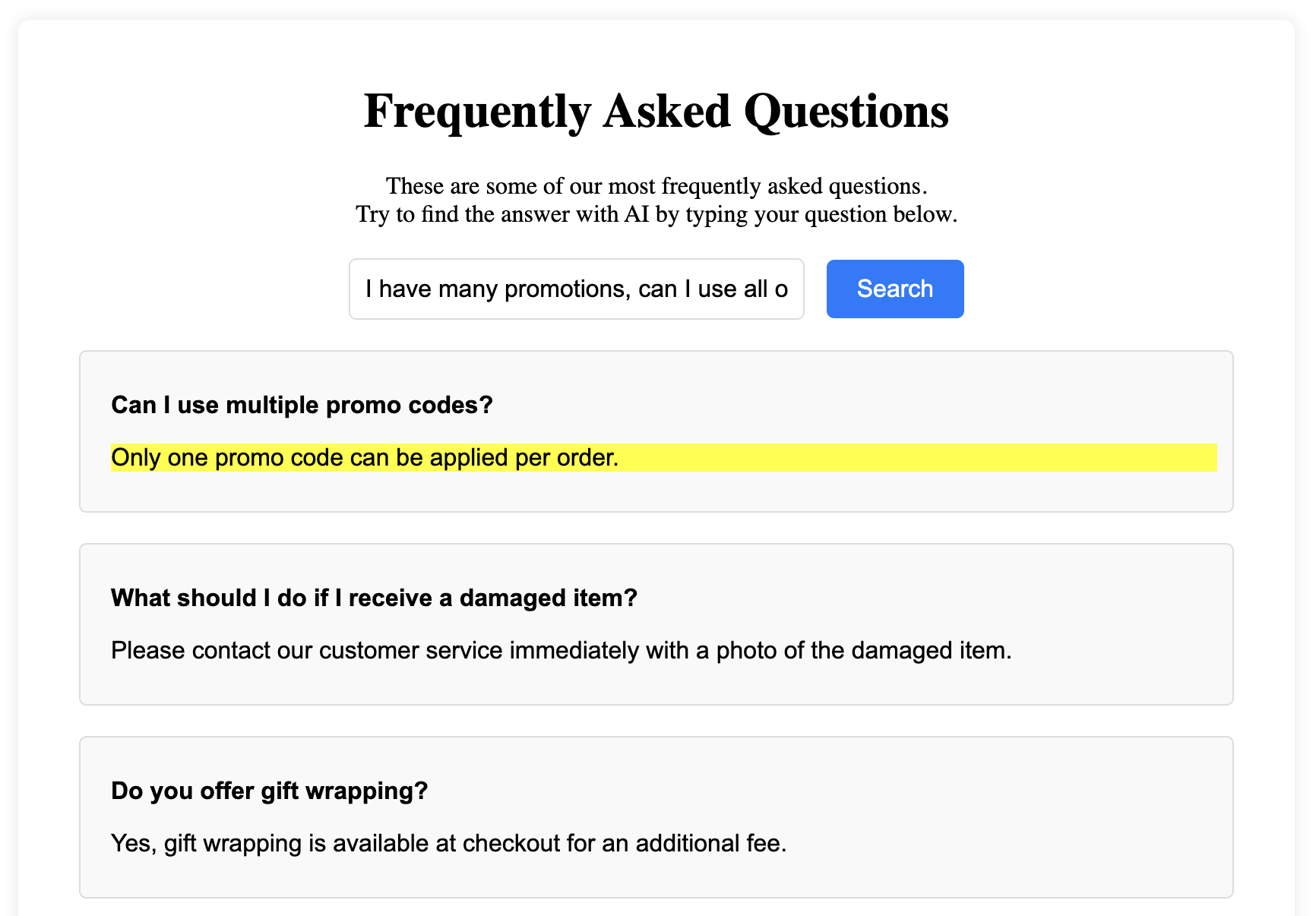Click the word 'Questions' in page title
This screenshot has width=1316, height=916.
pyautogui.click(x=846, y=112)
